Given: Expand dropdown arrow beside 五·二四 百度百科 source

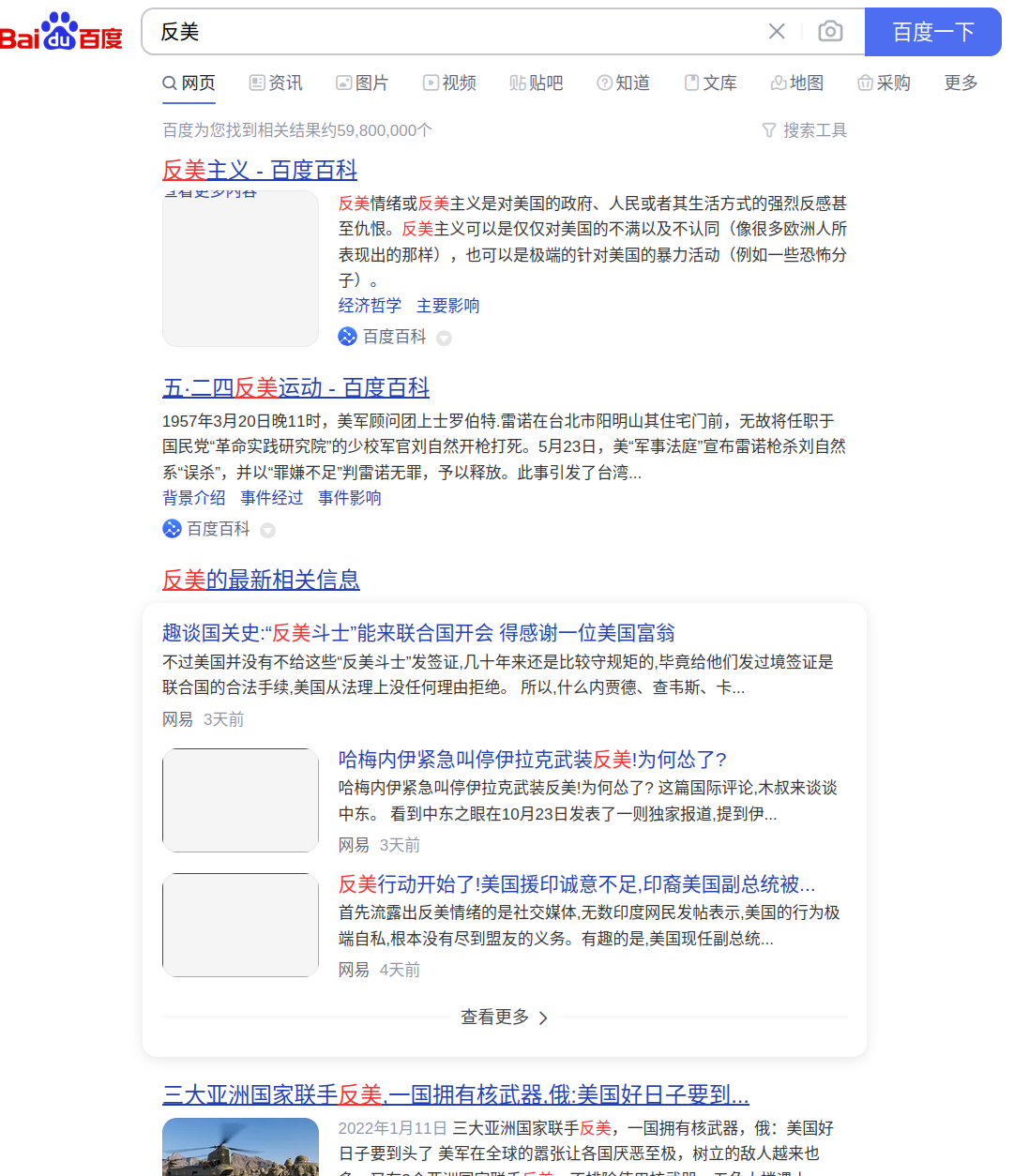Looking at the screenshot, I should click(268, 531).
